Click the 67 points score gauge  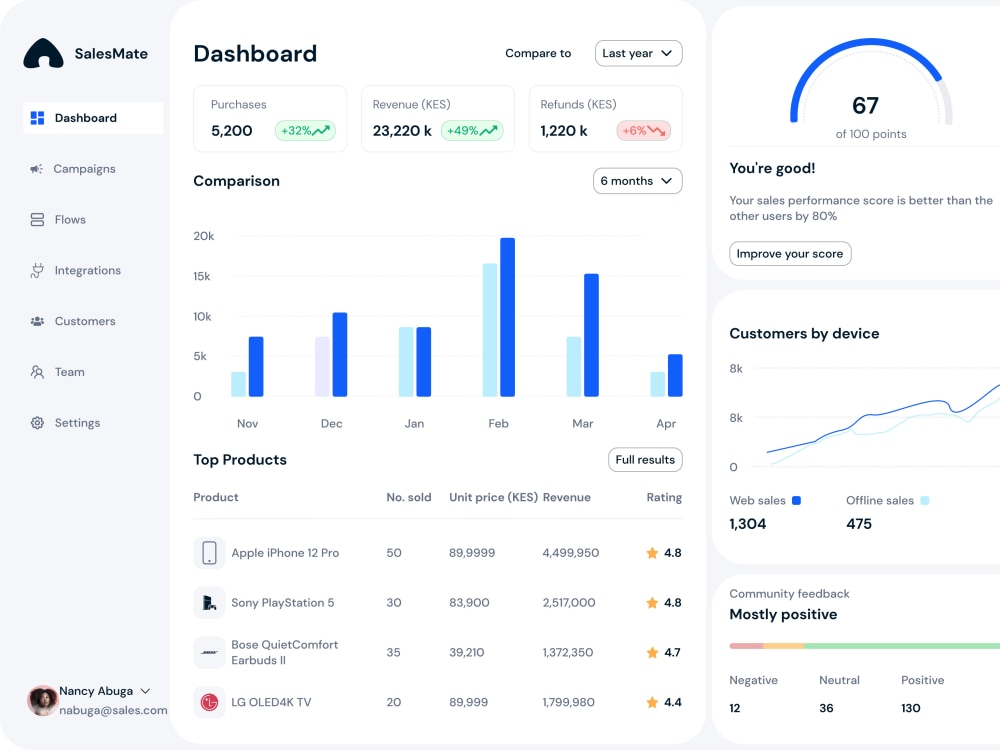[871, 83]
